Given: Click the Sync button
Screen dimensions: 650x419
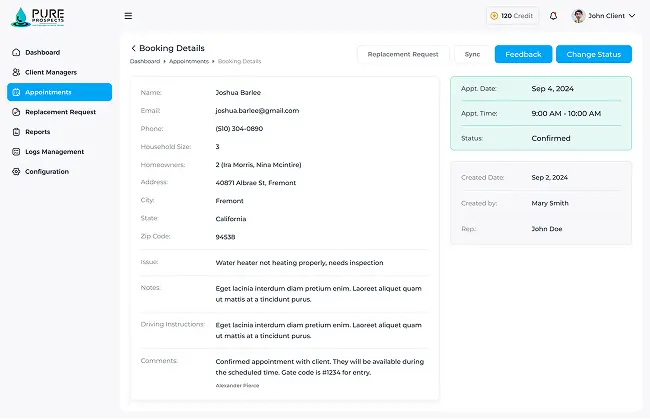Looking at the screenshot, I should click(472, 54).
